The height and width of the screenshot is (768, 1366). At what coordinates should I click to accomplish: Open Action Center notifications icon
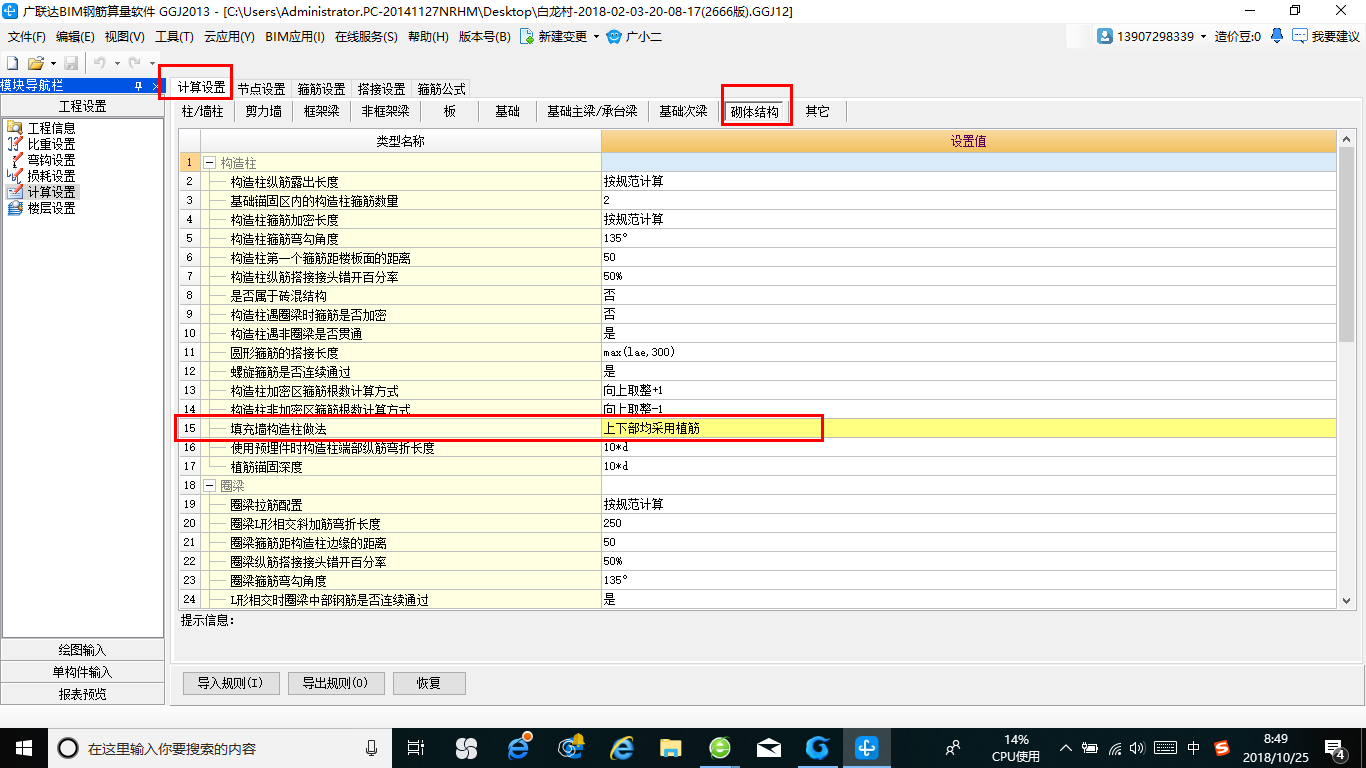(1336, 748)
